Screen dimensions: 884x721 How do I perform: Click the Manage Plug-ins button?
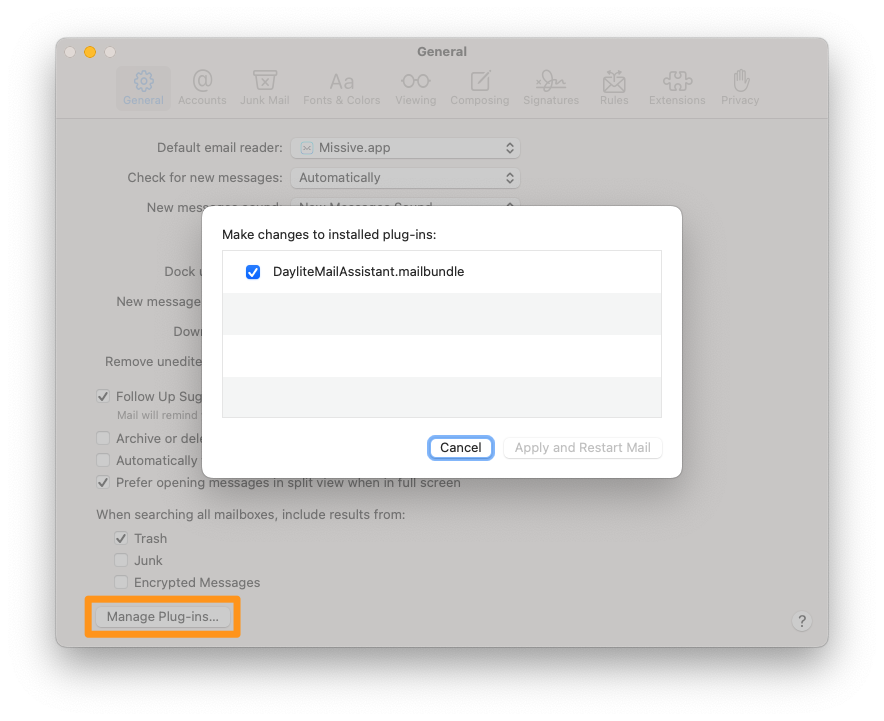tap(162, 616)
